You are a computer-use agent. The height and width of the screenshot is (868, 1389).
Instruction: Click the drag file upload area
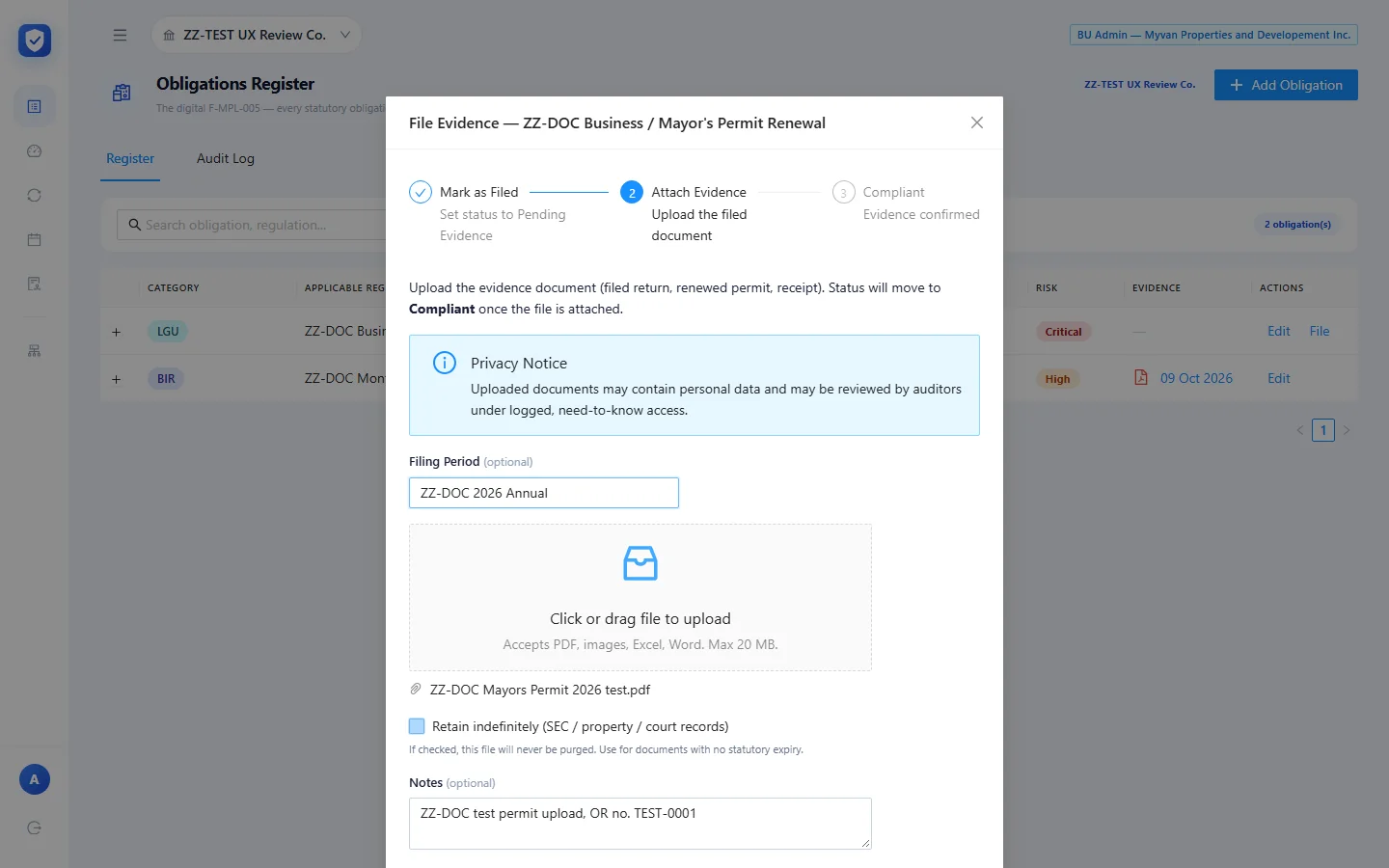(640, 597)
